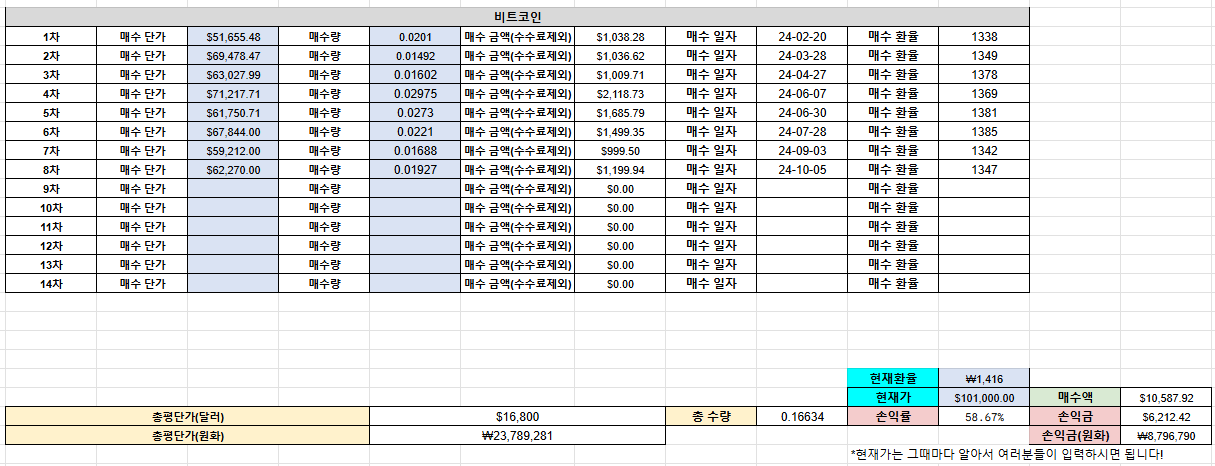Click the 1차 row label cell
This screenshot has width=1215, height=466.
pyautogui.click(x=51, y=37)
